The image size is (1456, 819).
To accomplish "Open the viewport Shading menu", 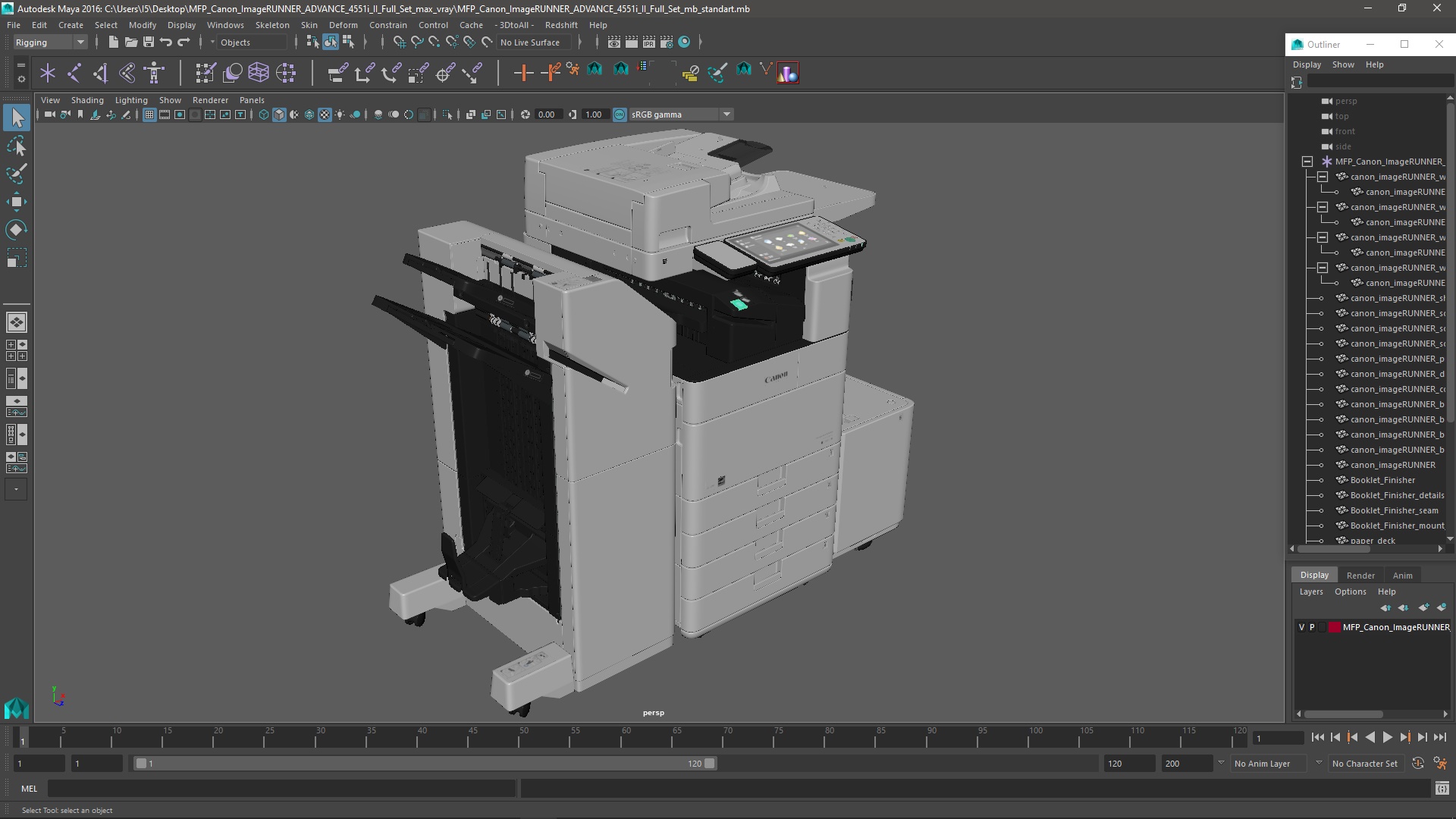I will tap(87, 100).
